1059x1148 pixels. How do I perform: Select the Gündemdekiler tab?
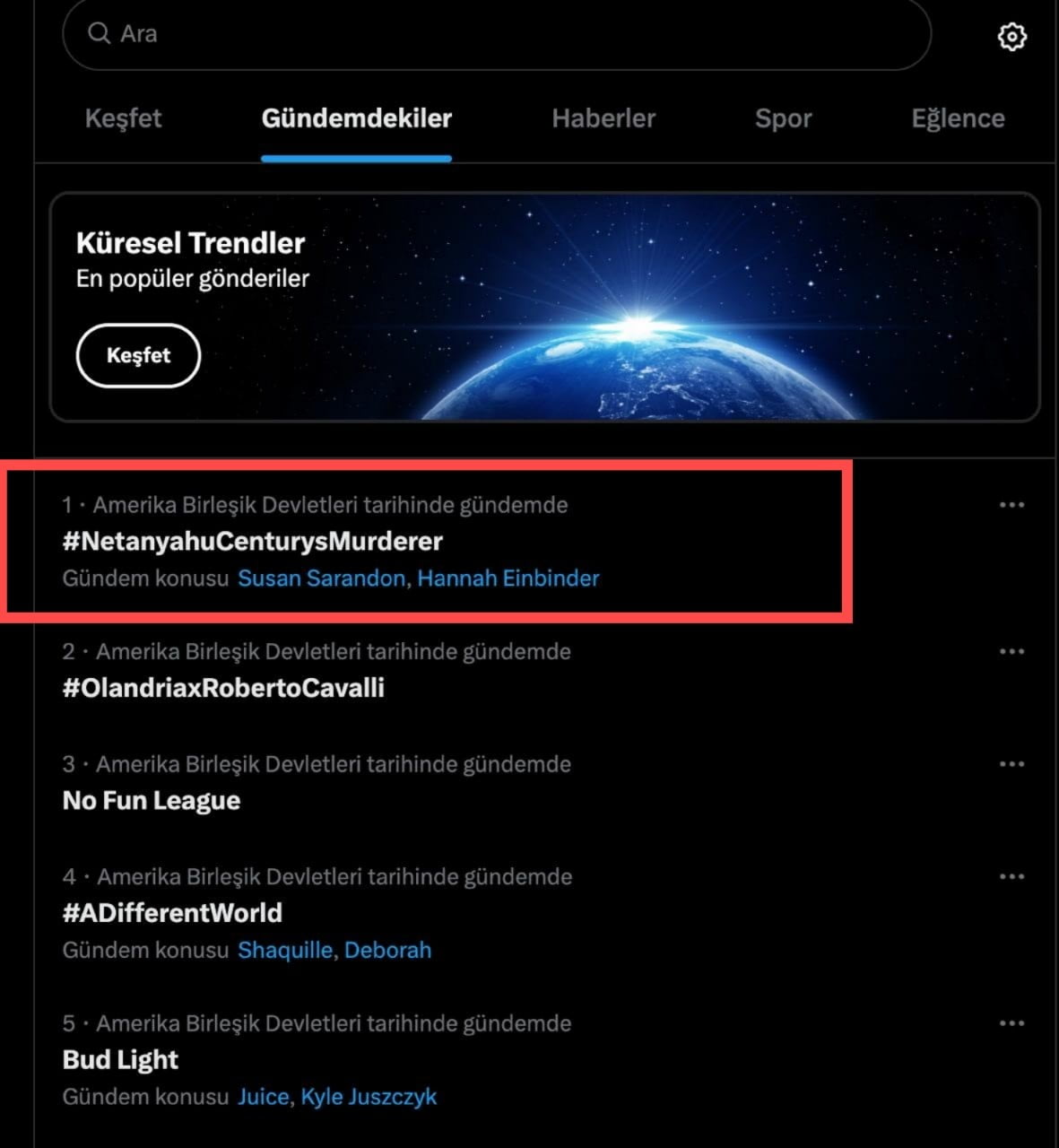356,118
